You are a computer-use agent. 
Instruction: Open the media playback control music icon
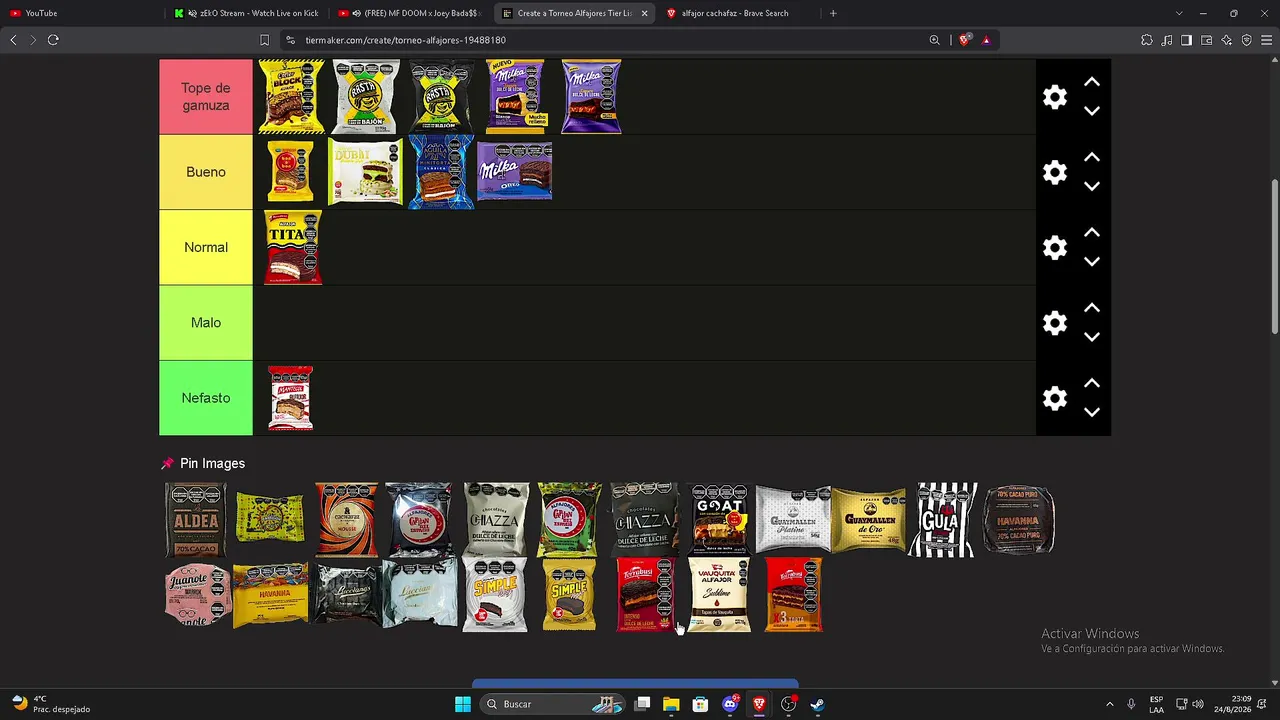[1167, 40]
